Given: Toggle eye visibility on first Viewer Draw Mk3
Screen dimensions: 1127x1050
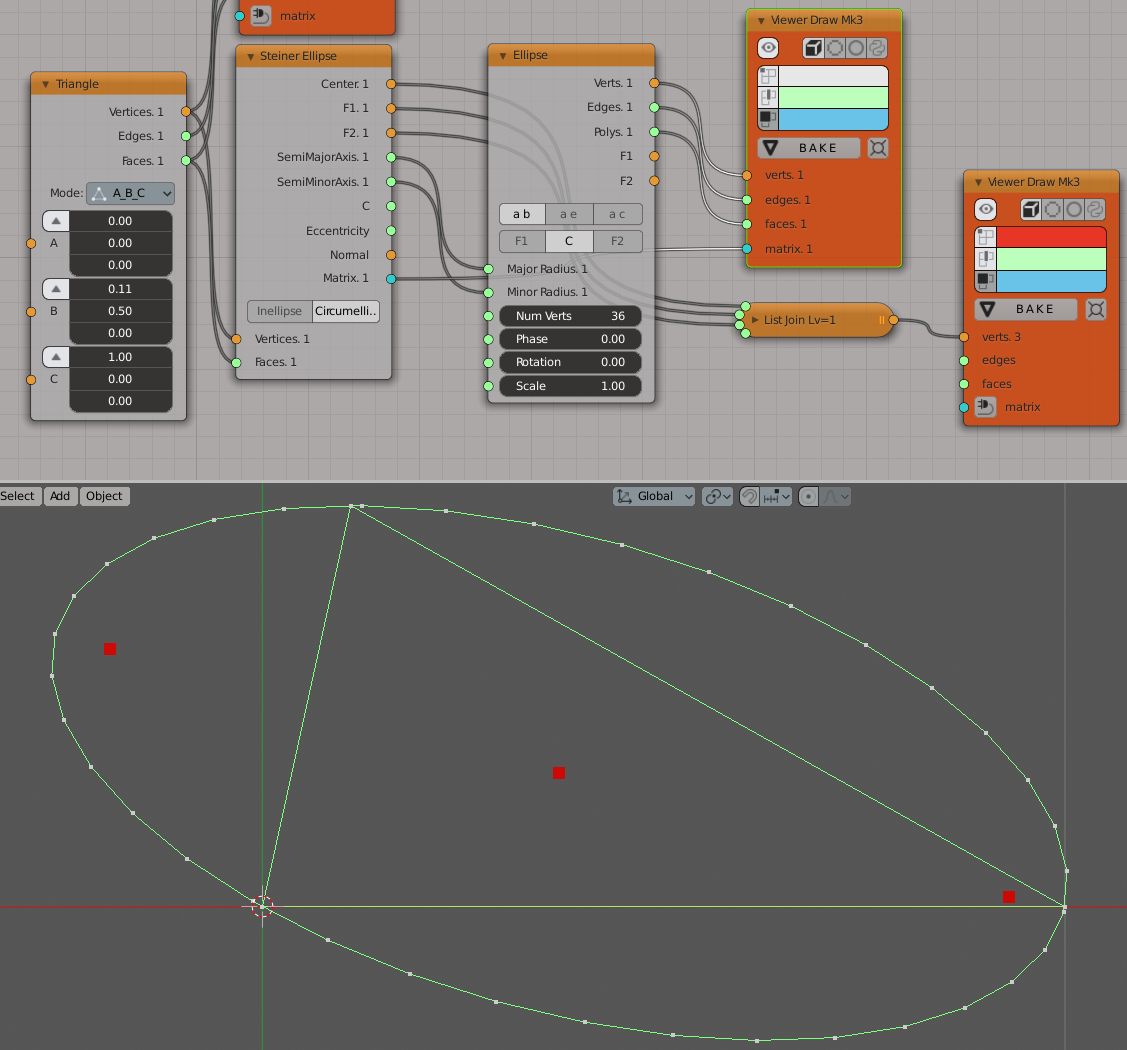Looking at the screenshot, I should (768, 48).
